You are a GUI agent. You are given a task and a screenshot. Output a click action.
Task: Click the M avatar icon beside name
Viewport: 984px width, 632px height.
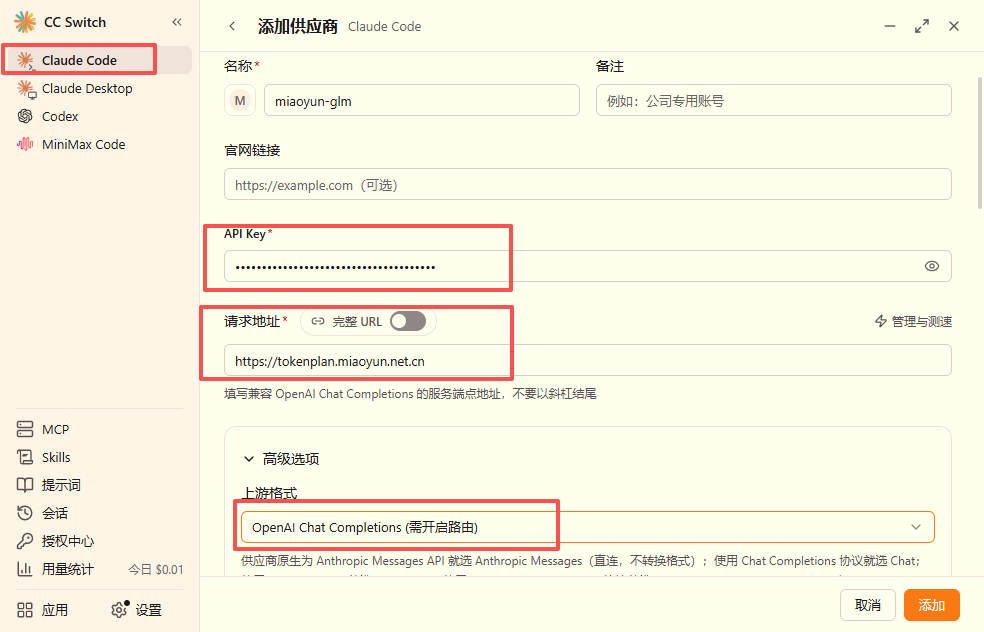(x=240, y=100)
